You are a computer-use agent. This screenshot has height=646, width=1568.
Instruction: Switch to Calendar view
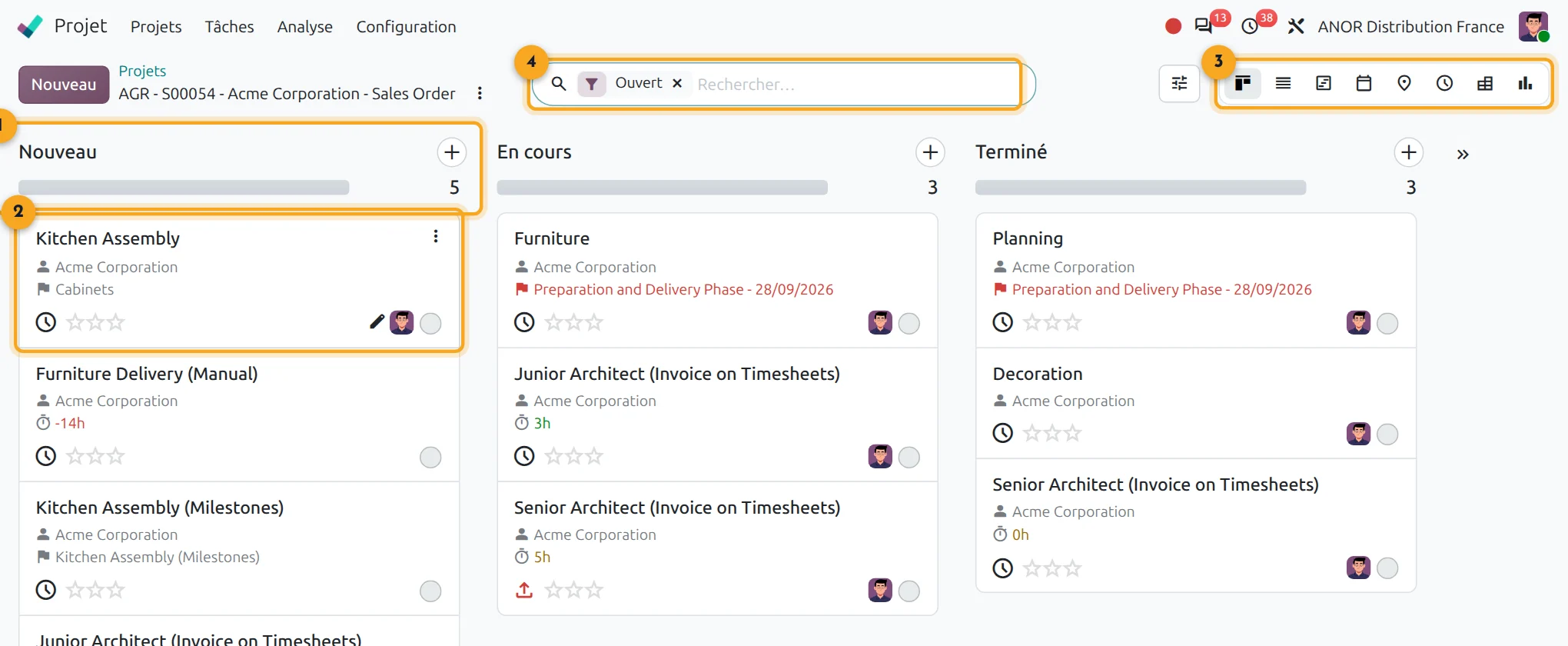[x=1364, y=83]
